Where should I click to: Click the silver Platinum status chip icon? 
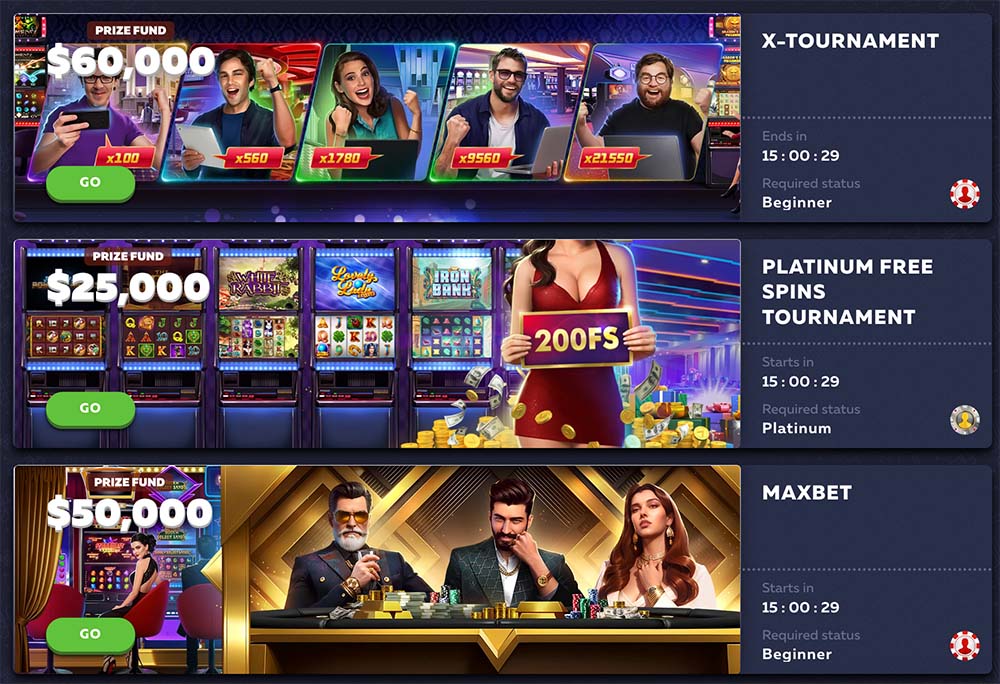(964, 419)
